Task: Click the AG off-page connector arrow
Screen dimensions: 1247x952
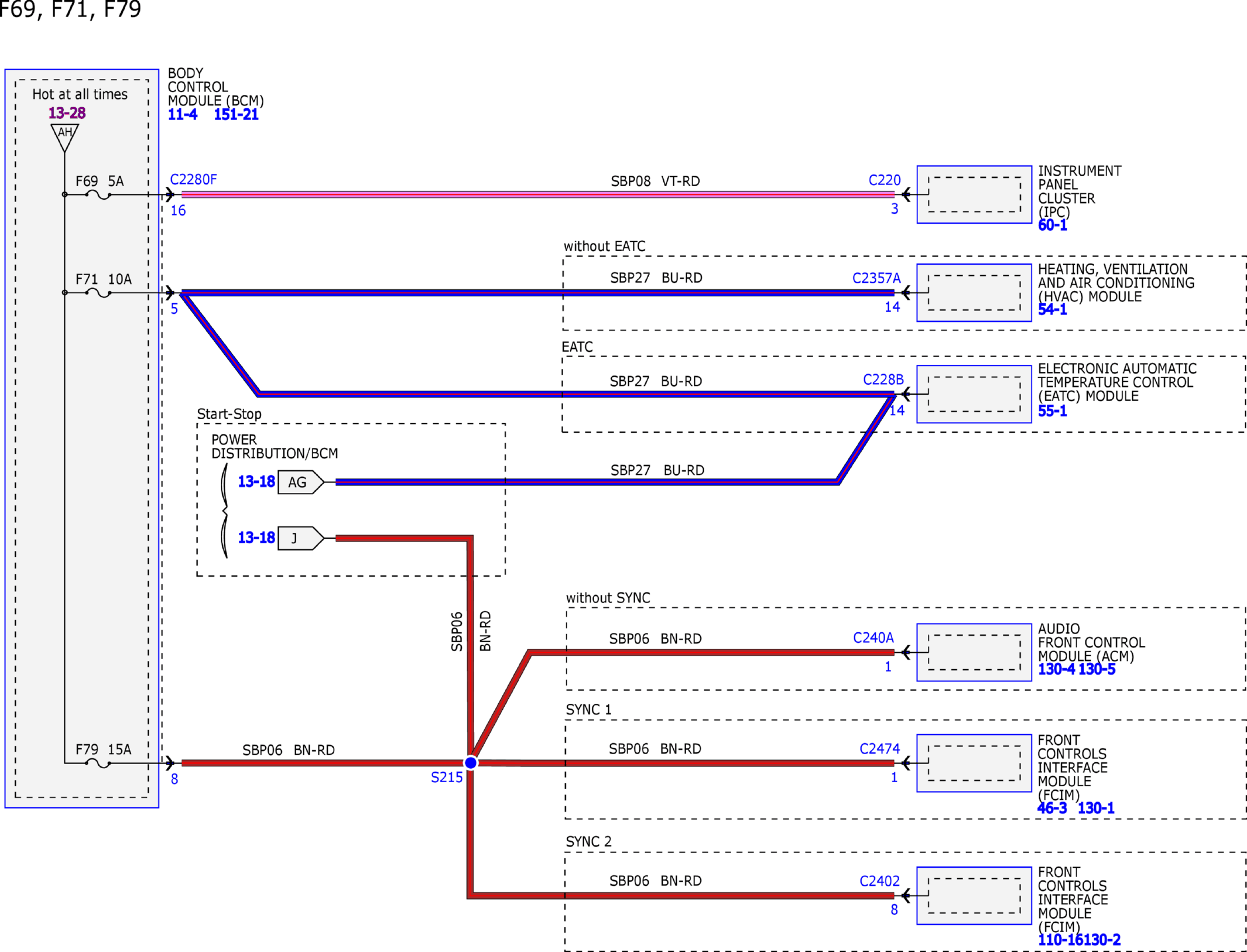Action: coord(301,482)
